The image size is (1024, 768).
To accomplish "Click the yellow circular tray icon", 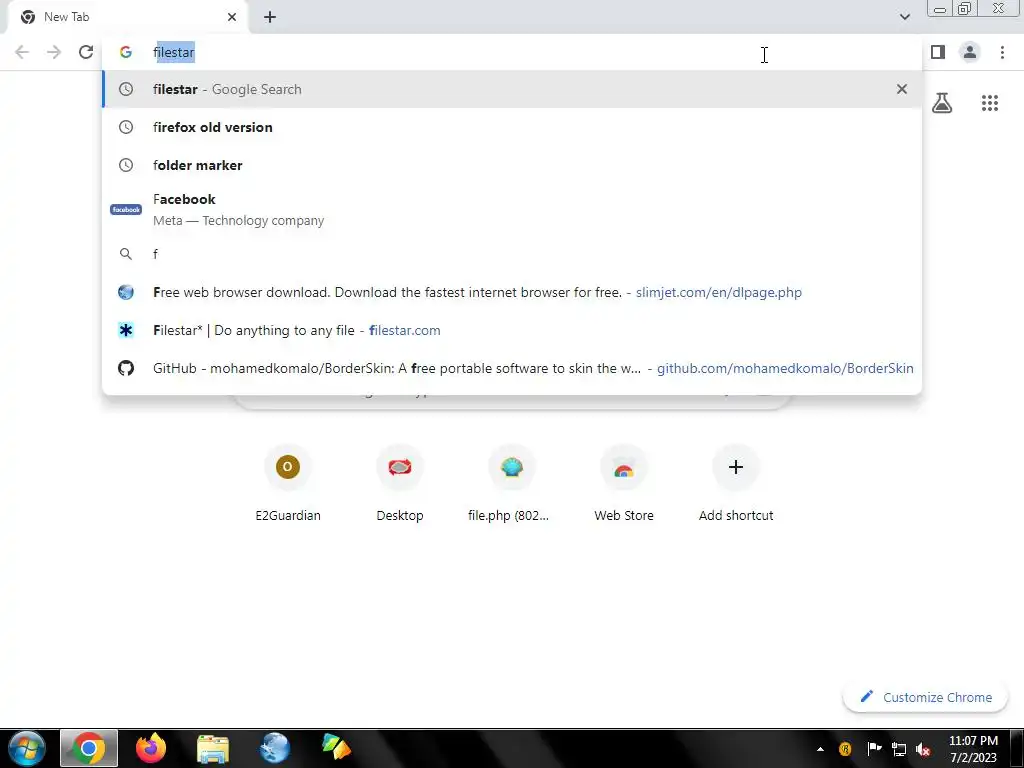I will click(x=845, y=749).
